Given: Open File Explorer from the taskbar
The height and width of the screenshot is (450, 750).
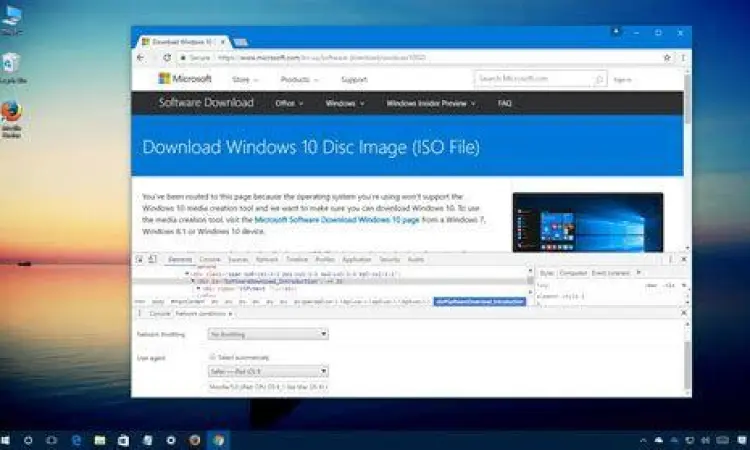Looking at the screenshot, I should tap(99, 440).
